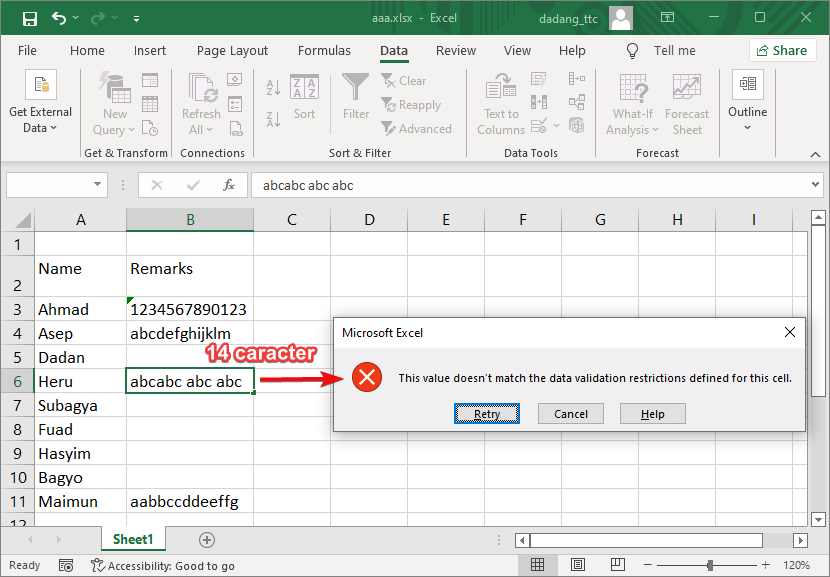This screenshot has width=830, height=577.
Task: Select cell A3 containing Ahmad
Action: [81, 309]
